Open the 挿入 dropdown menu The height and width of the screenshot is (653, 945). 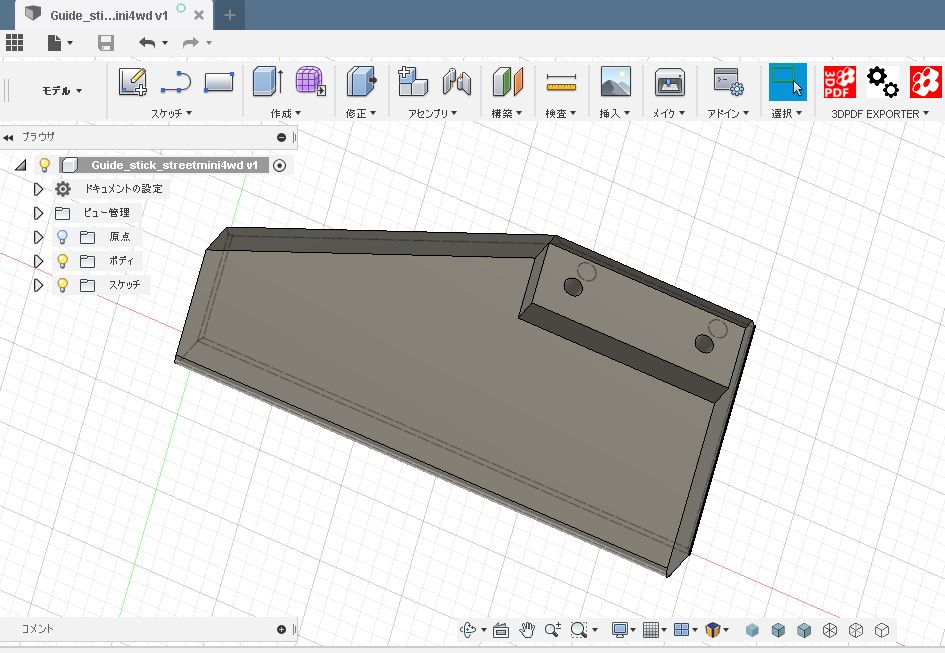pyautogui.click(x=614, y=113)
